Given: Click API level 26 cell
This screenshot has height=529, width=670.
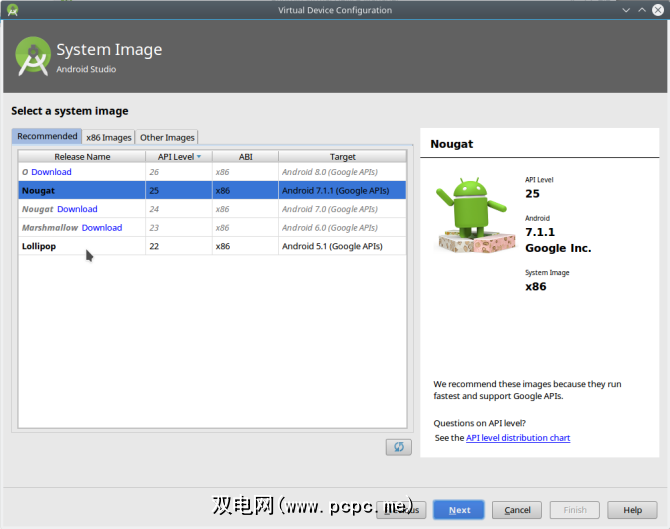Looking at the screenshot, I should click(x=179, y=172).
